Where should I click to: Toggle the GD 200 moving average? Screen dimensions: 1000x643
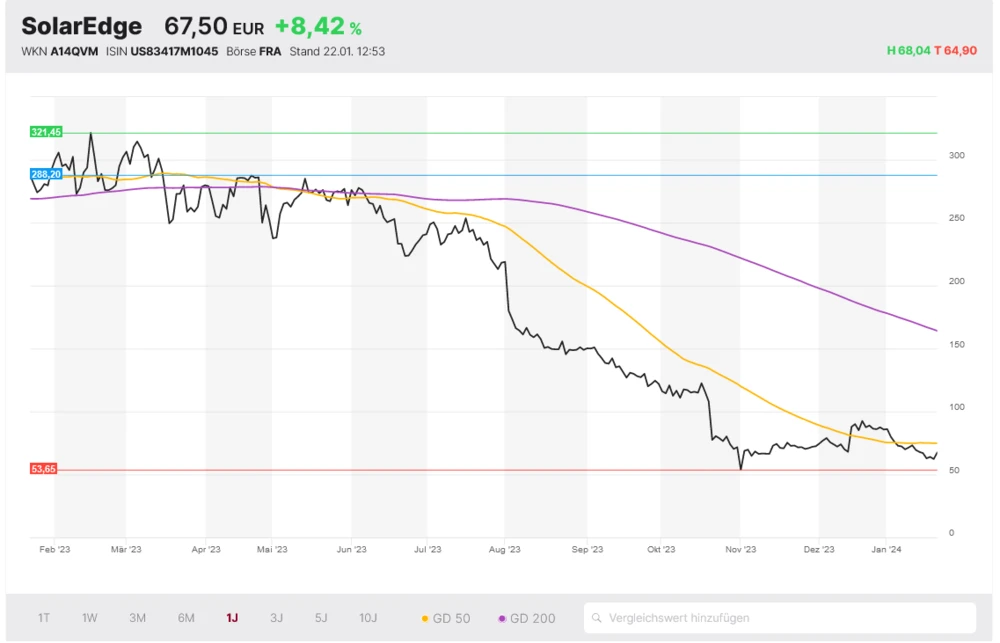[526, 618]
